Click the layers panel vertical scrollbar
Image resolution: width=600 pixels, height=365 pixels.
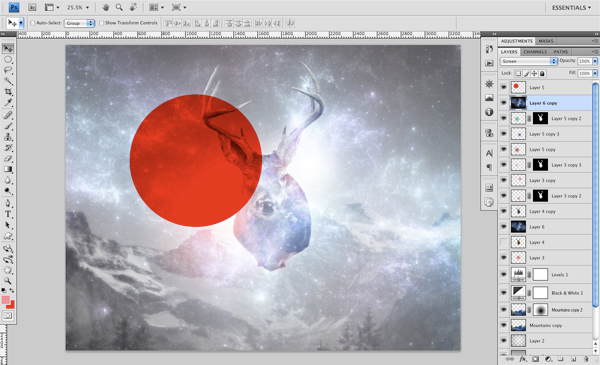[x=595, y=195]
